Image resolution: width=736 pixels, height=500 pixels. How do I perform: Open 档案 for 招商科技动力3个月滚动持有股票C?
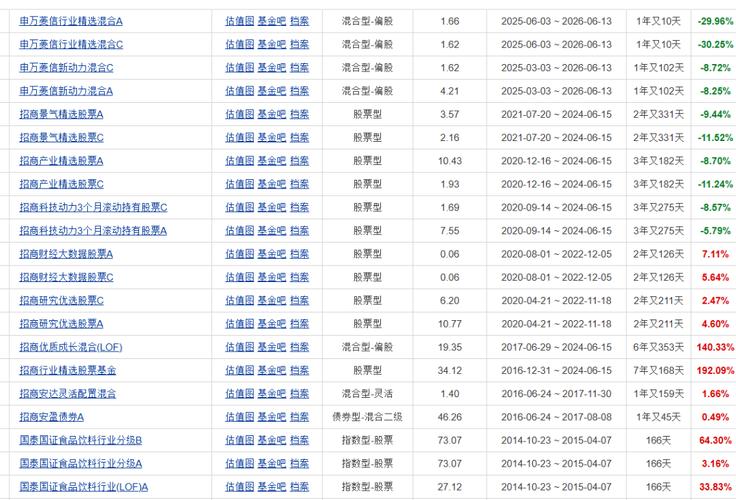(x=299, y=208)
